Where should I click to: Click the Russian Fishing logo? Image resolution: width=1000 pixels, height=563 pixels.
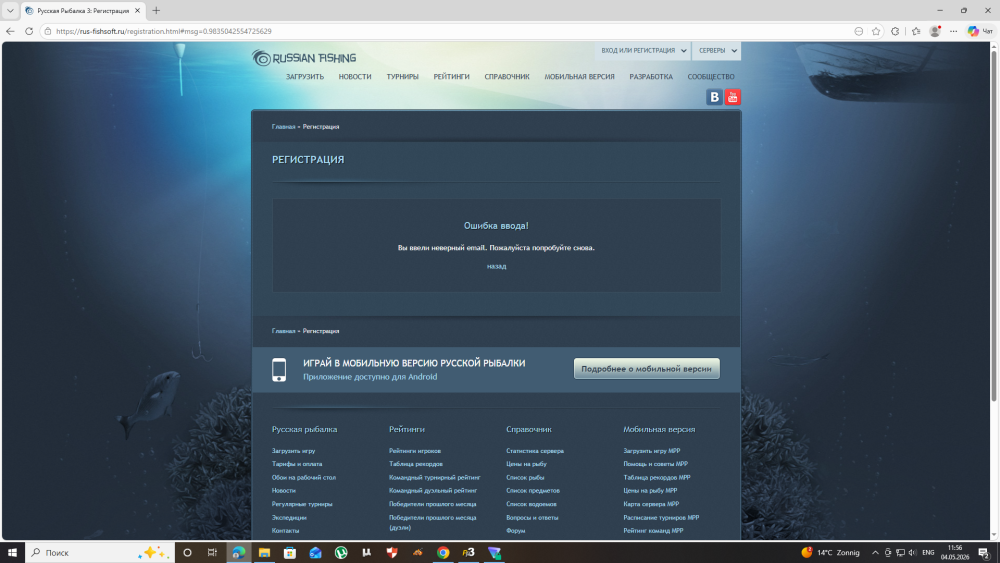(x=304, y=58)
